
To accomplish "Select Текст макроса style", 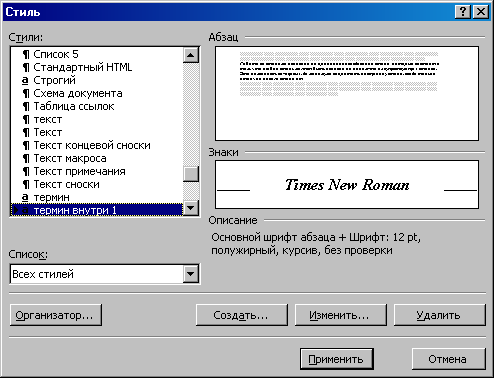I will point(97,158).
